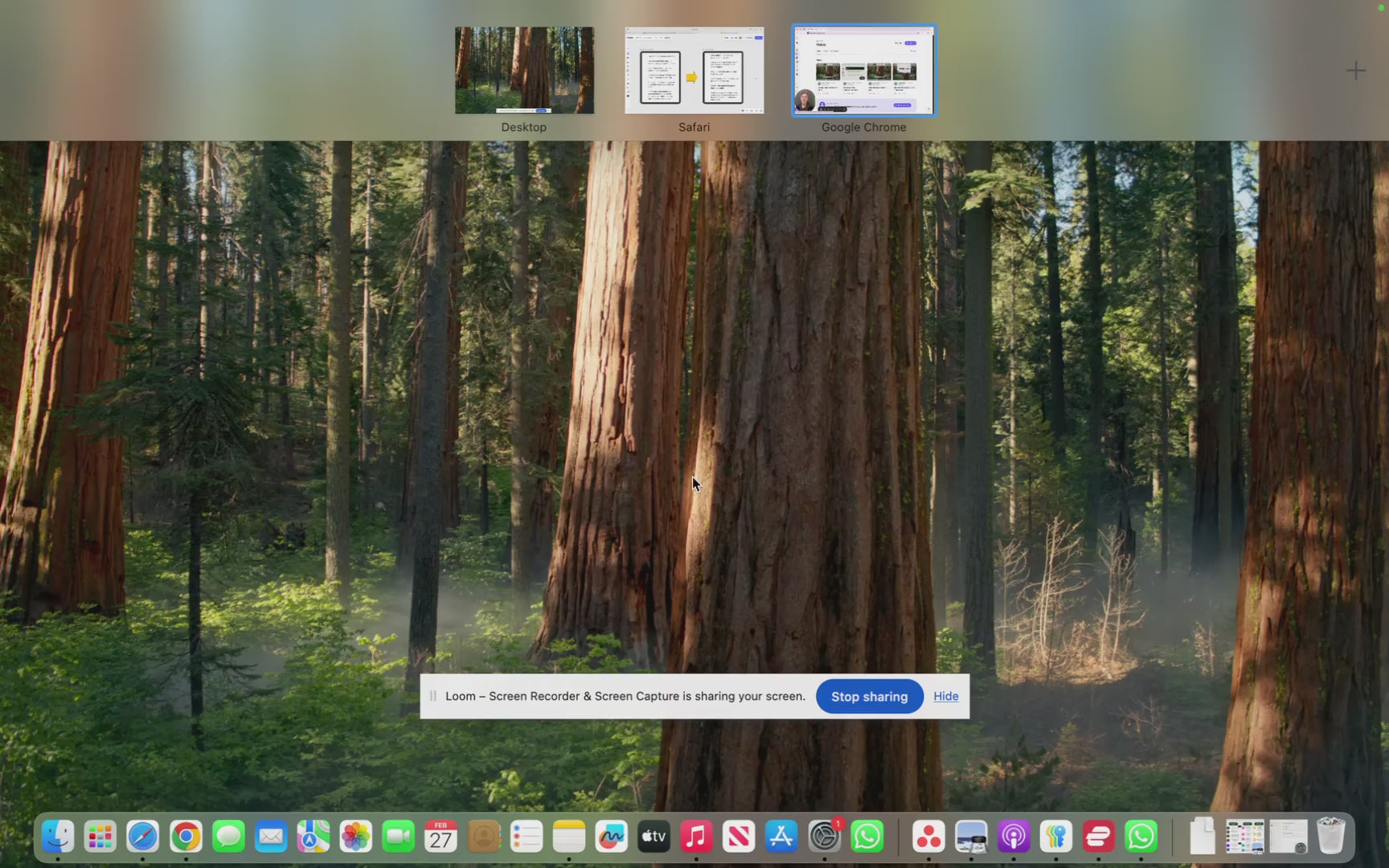Screen dimensions: 1389x868
Task: Open the Trash in the dock
Action: click(1331, 837)
